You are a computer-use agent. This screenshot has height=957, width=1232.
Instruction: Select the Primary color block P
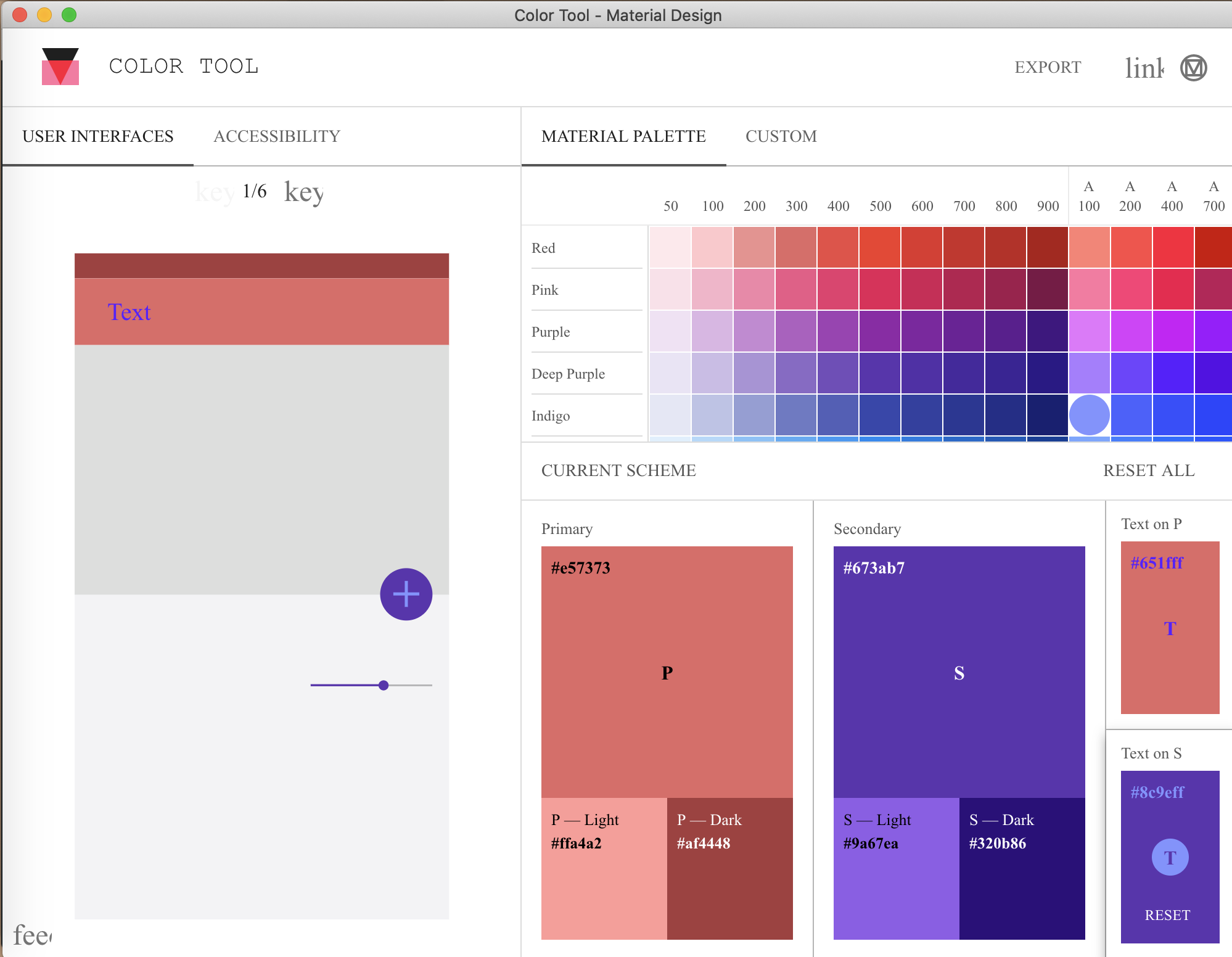(667, 672)
